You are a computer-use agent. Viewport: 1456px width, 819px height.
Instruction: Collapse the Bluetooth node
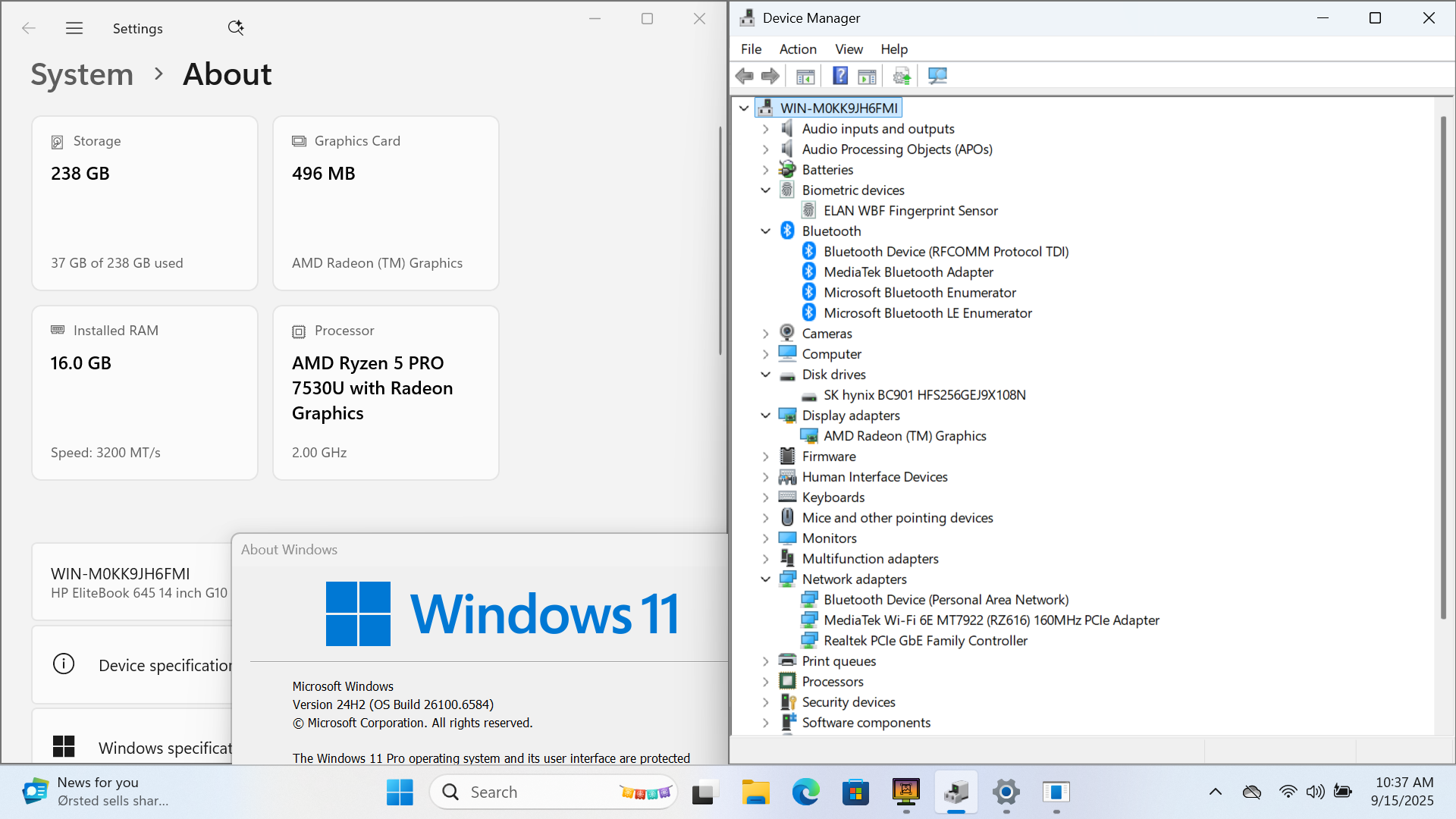tap(765, 231)
